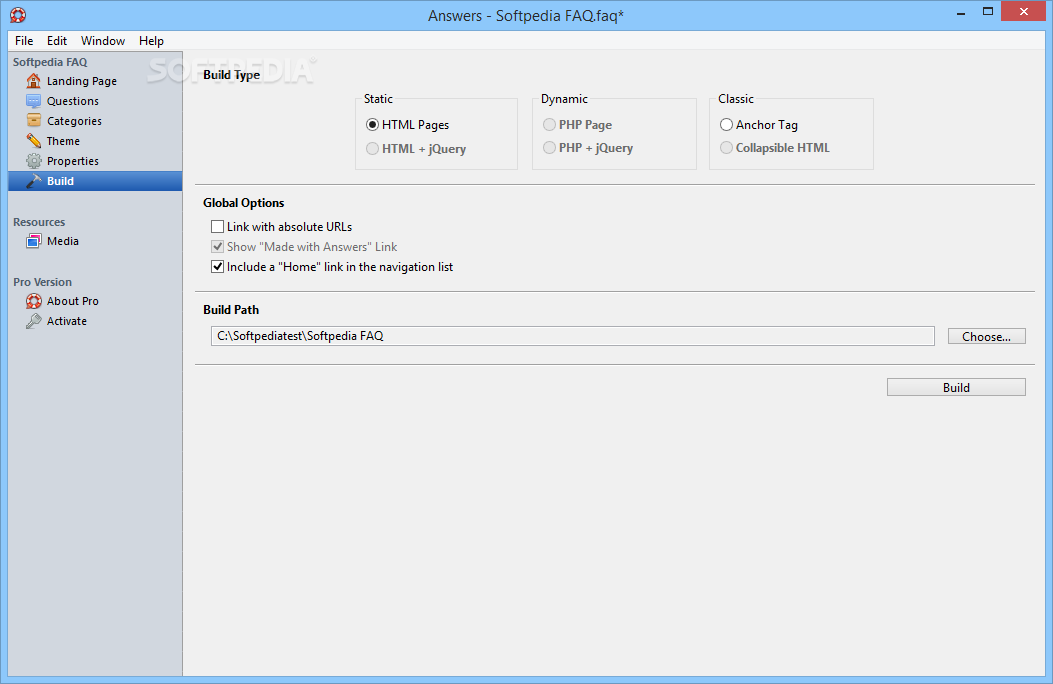Select the HTML Pages radio button

pyautogui.click(x=372, y=125)
